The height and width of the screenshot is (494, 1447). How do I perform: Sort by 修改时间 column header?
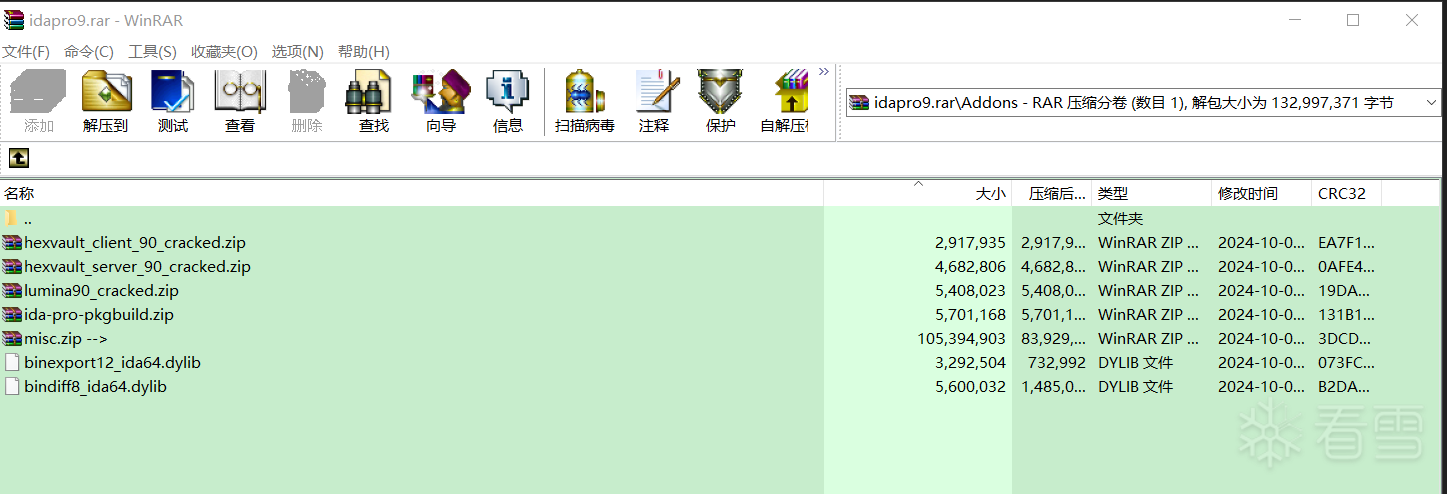[1261, 193]
